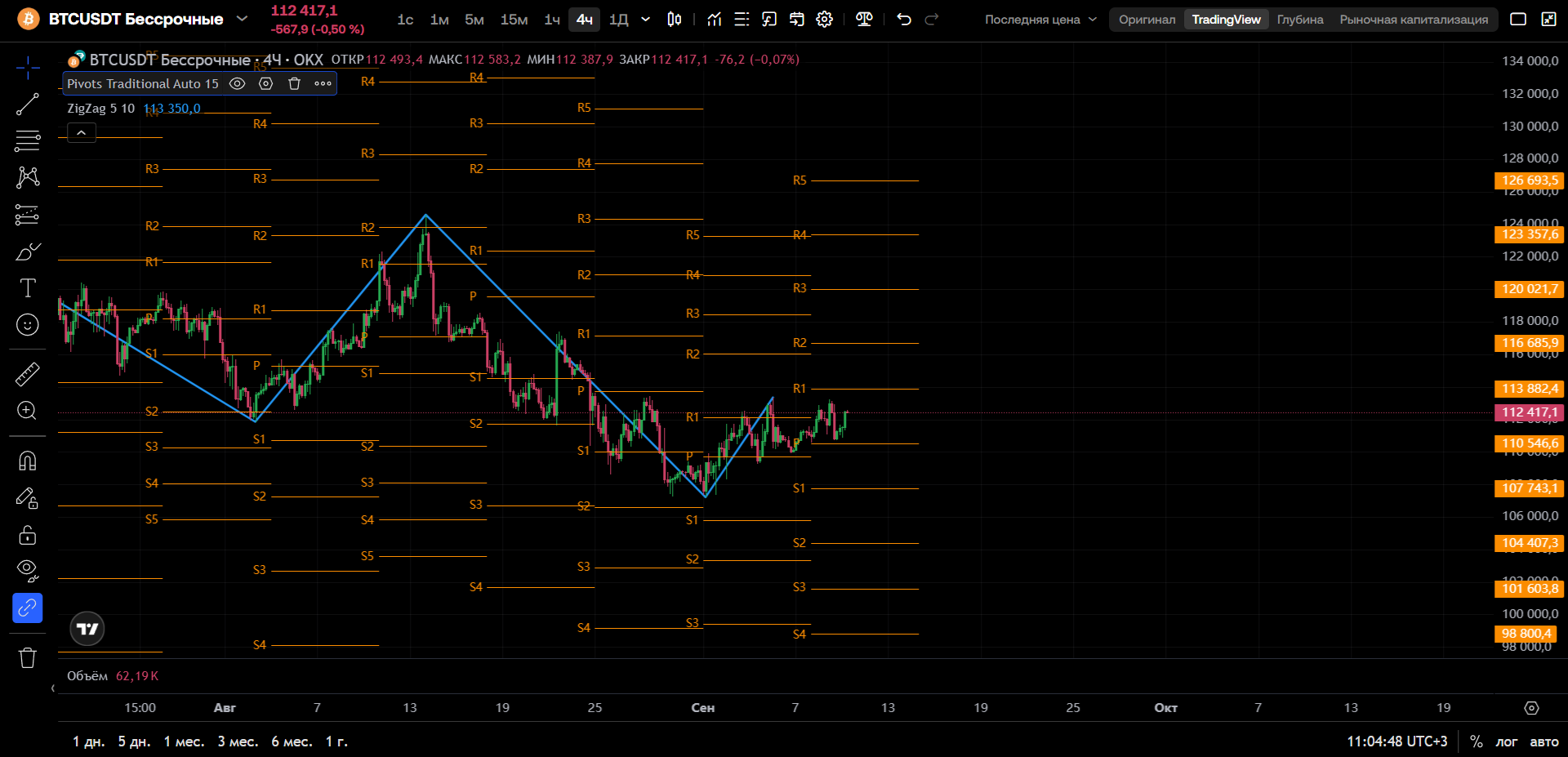Switch to the Глубина depth view
The width and height of the screenshot is (1568, 757).
pyautogui.click(x=1300, y=20)
